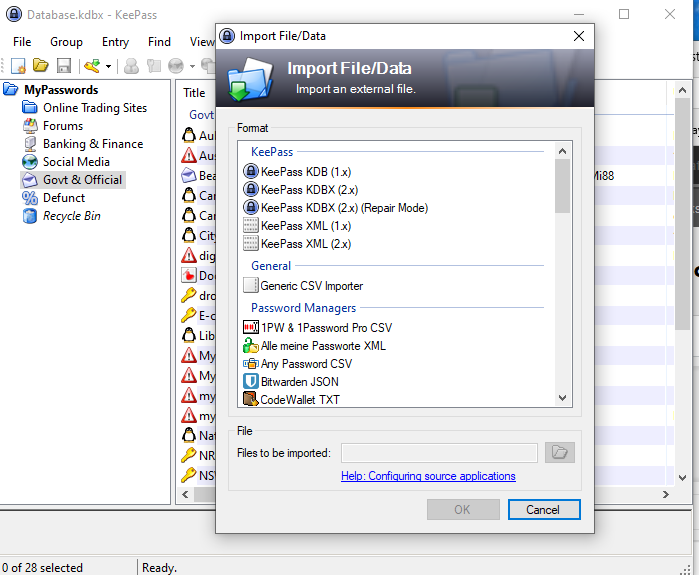This screenshot has height=575, width=699.
Task: Click the main window vertical scrollbar thumb
Action: pos(682,214)
